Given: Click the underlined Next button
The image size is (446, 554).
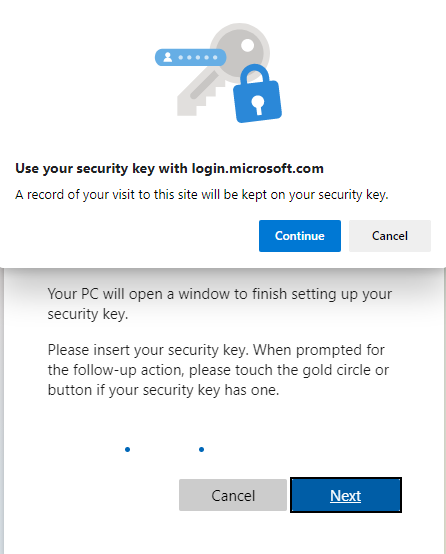Looking at the screenshot, I should pyautogui.click(x=346, y=495).
